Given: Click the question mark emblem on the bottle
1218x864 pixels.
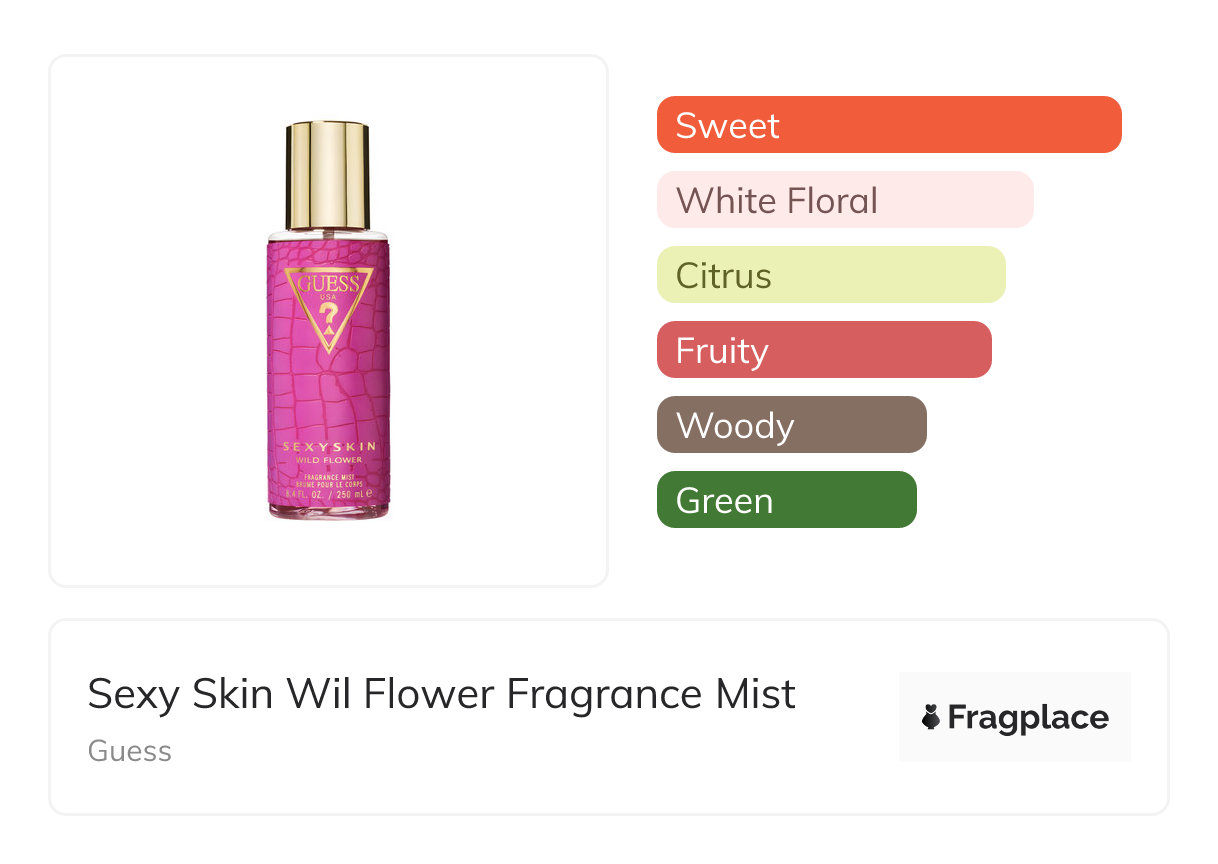Looking at the screenshot, I should pyautogui.click(x=328, y=320).
